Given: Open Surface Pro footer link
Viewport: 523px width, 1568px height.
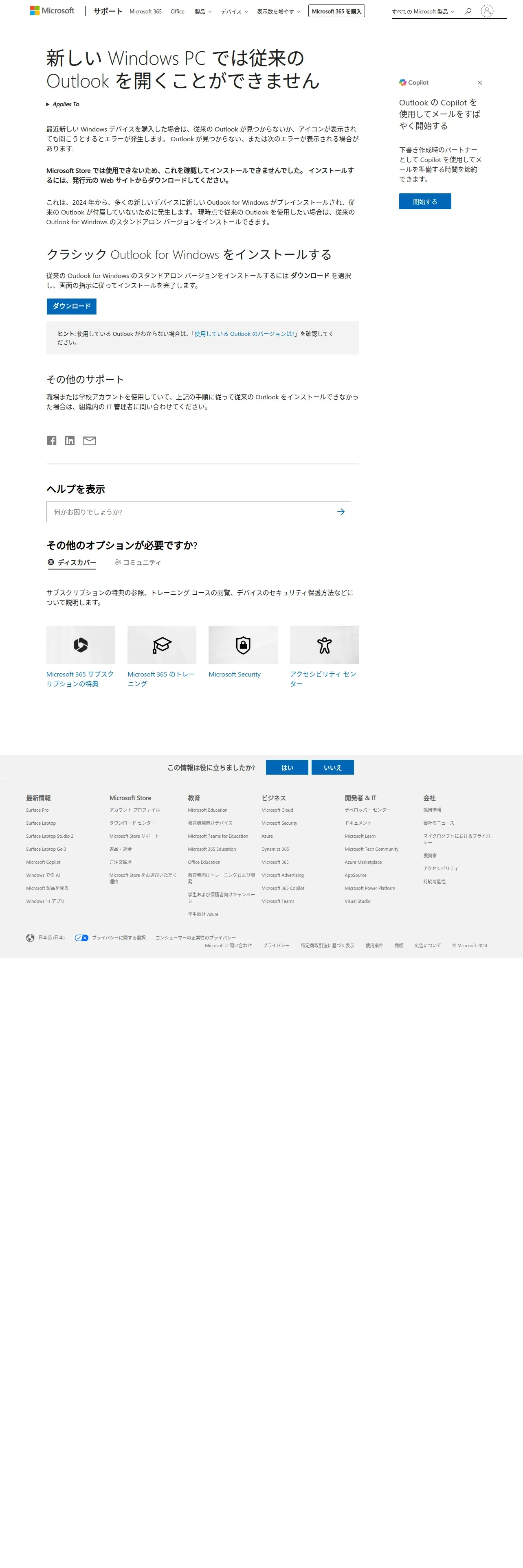Looking at the screenshot, I should (x=37, y=810).
